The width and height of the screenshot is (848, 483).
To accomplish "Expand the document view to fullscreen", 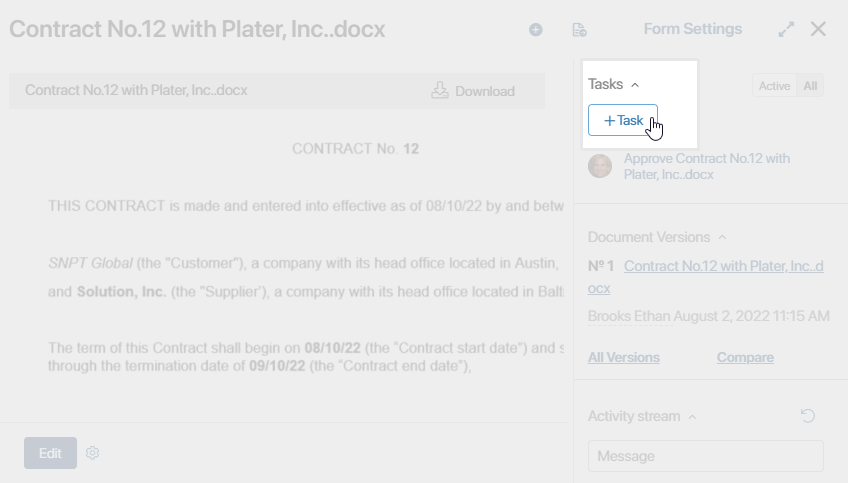I will [786, 29].
